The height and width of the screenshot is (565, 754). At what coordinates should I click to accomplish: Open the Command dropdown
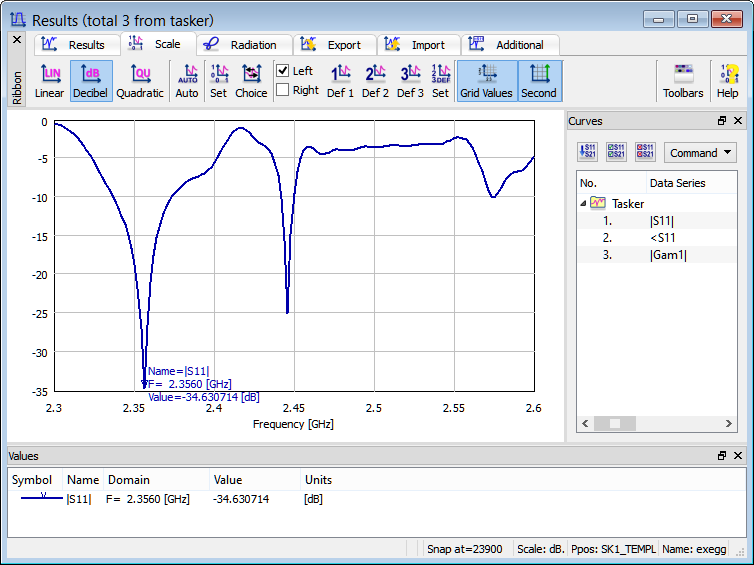click(x=700, y=153)
